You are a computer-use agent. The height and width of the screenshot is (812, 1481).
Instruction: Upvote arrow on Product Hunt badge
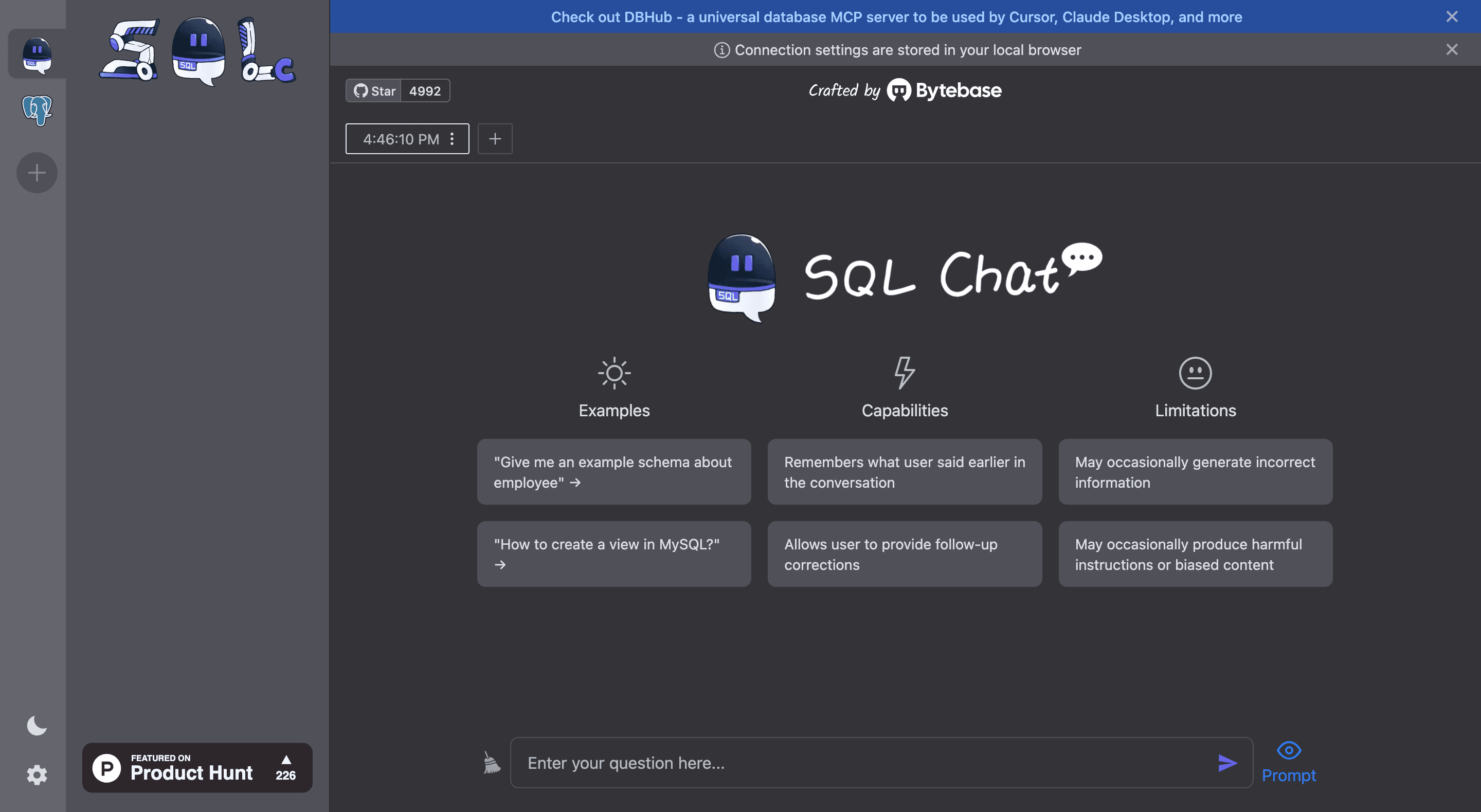286,760
